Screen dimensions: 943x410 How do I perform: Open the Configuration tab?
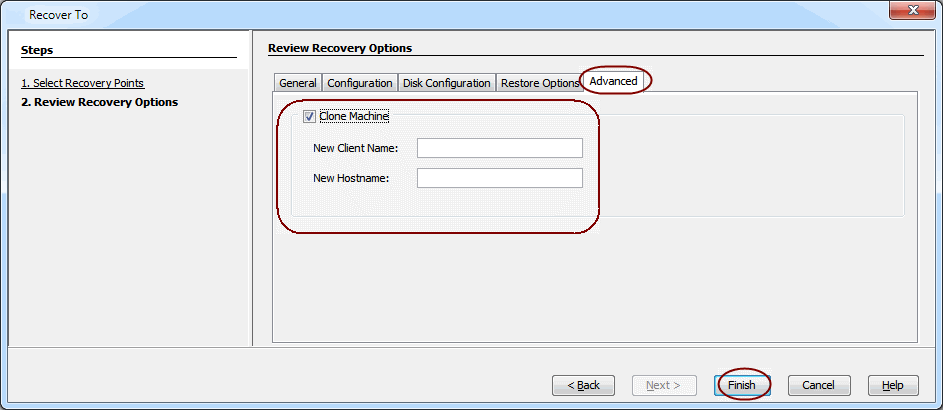(x=360, y=83)
